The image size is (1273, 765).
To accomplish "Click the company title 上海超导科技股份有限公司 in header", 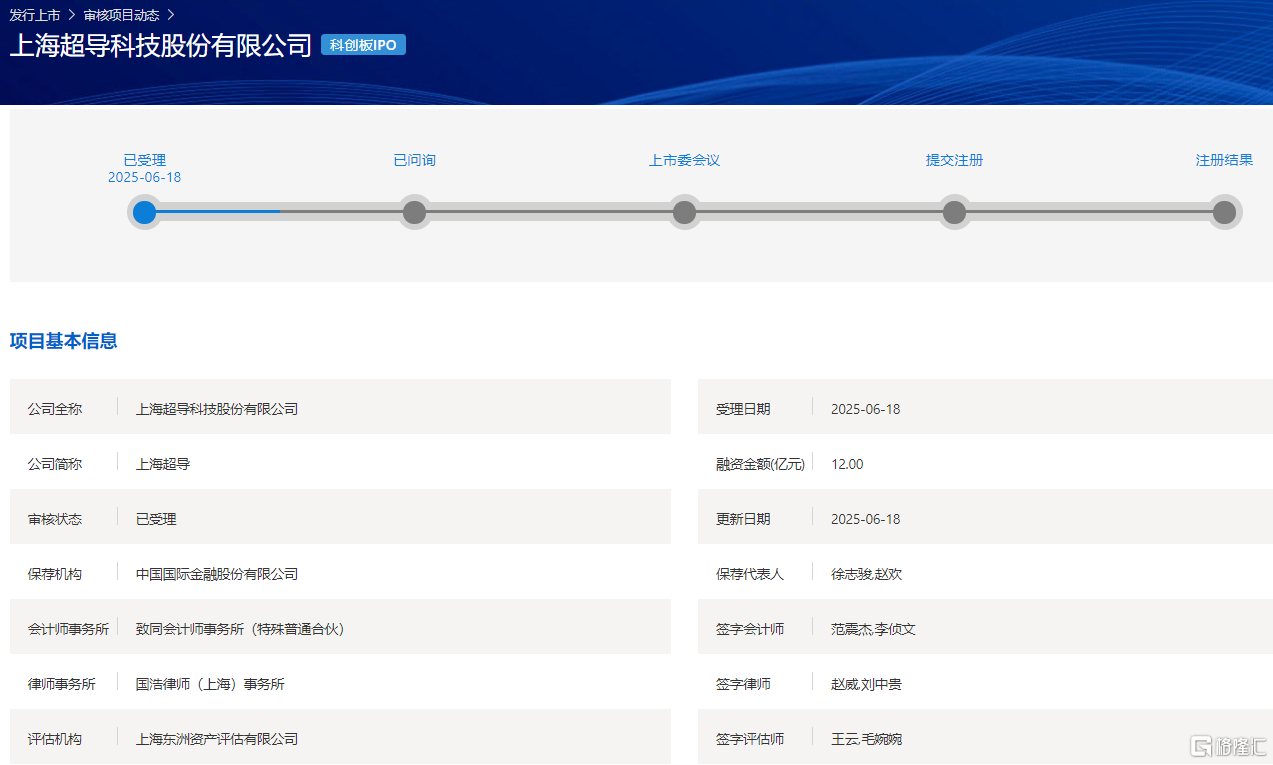I will tap(161, 46).
